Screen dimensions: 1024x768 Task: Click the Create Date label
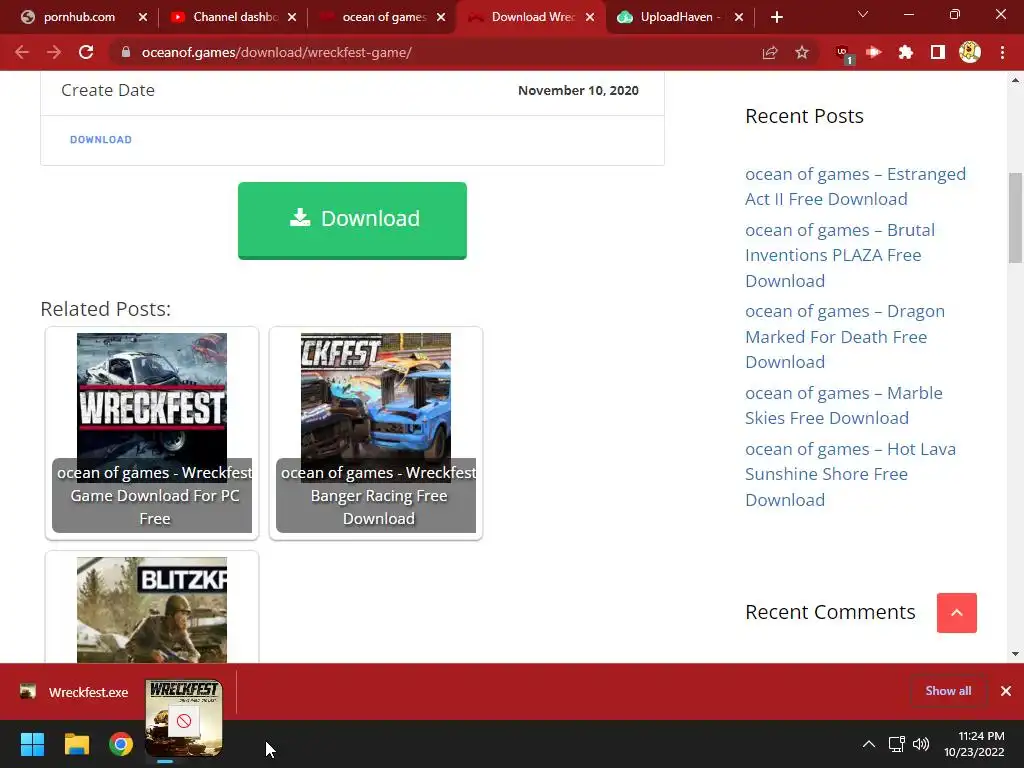point(108,90)
